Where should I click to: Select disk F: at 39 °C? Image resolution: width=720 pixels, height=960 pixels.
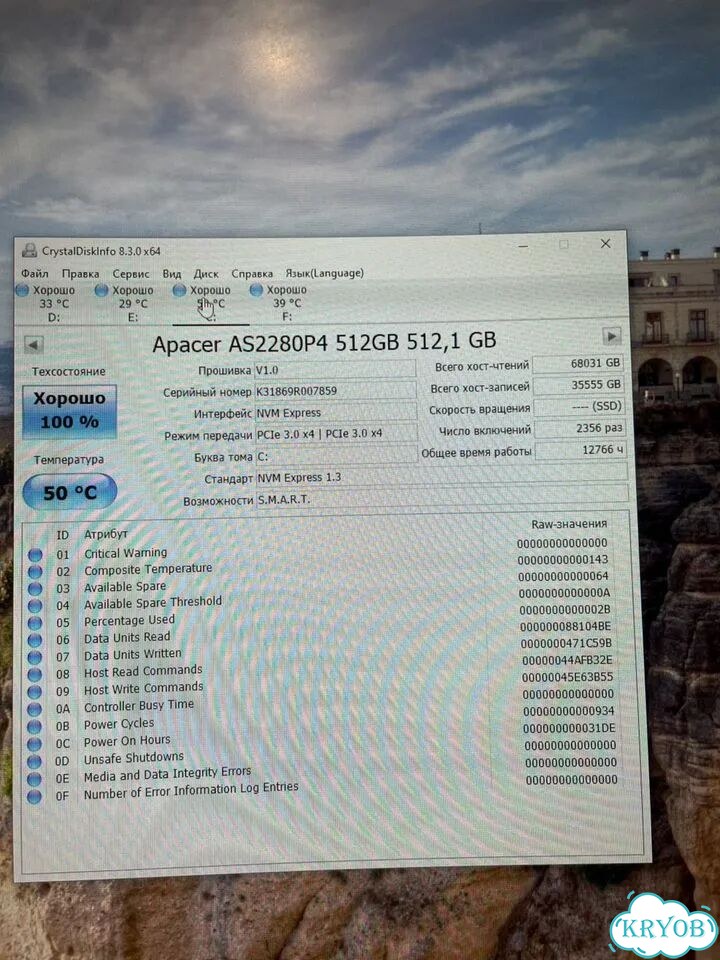(x=279, y=303)
